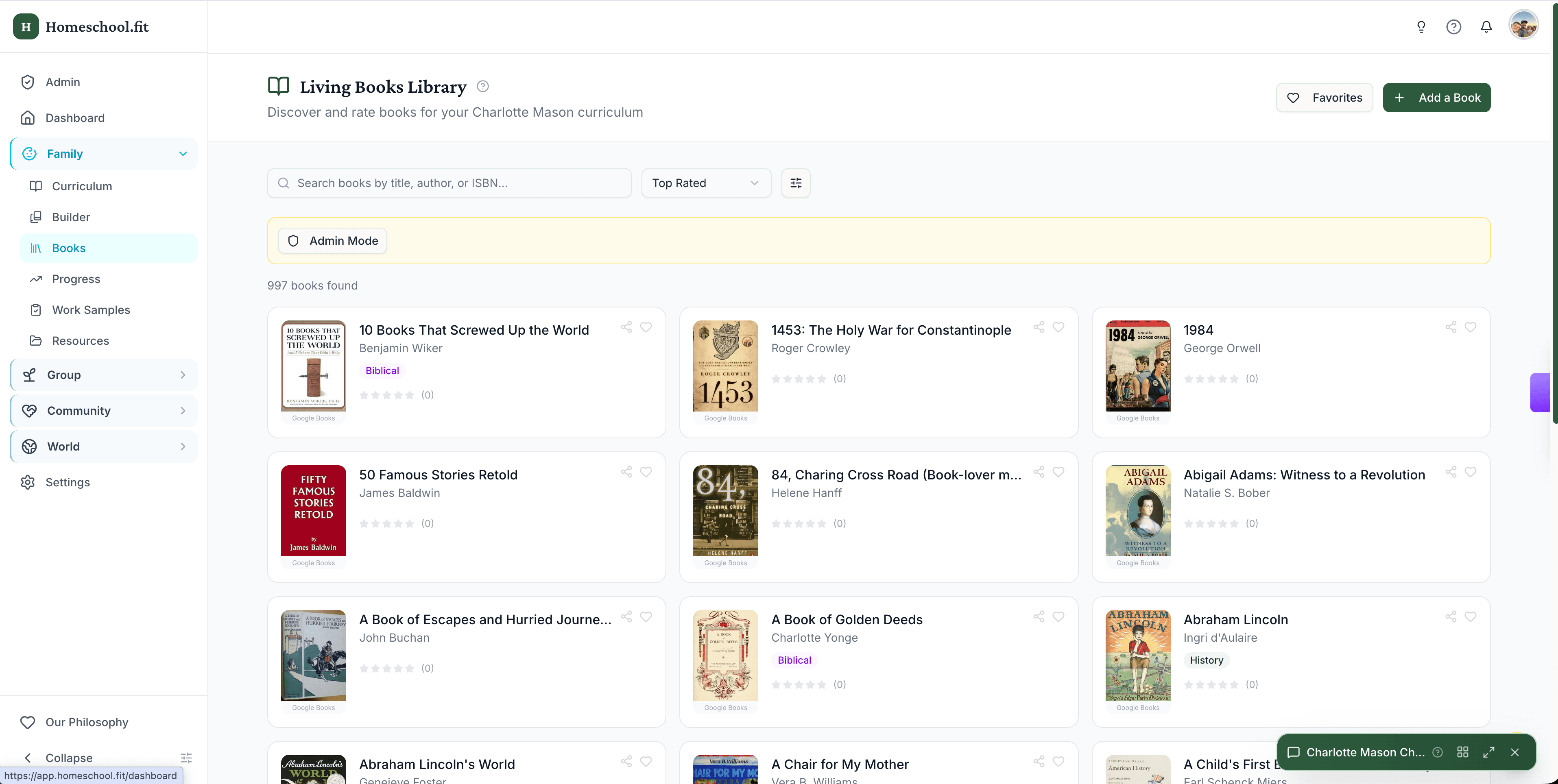Image resolution: width=1558 pixels, height=784 pixels.
Task: Share the 1984 book
Action: coord(1450,327)
